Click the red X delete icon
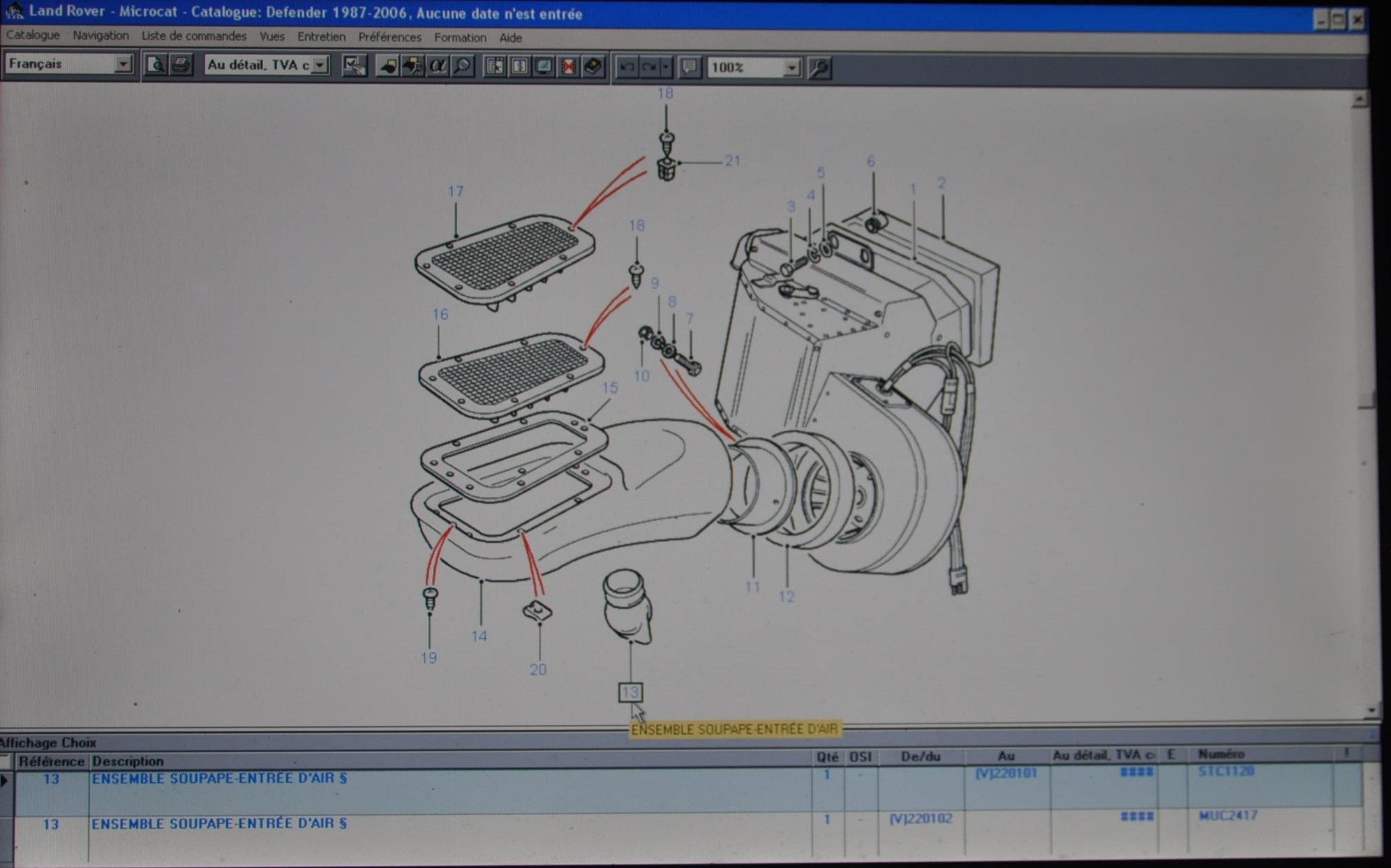Viewport: 1391px width, 868px height. (x=568, y=66)
